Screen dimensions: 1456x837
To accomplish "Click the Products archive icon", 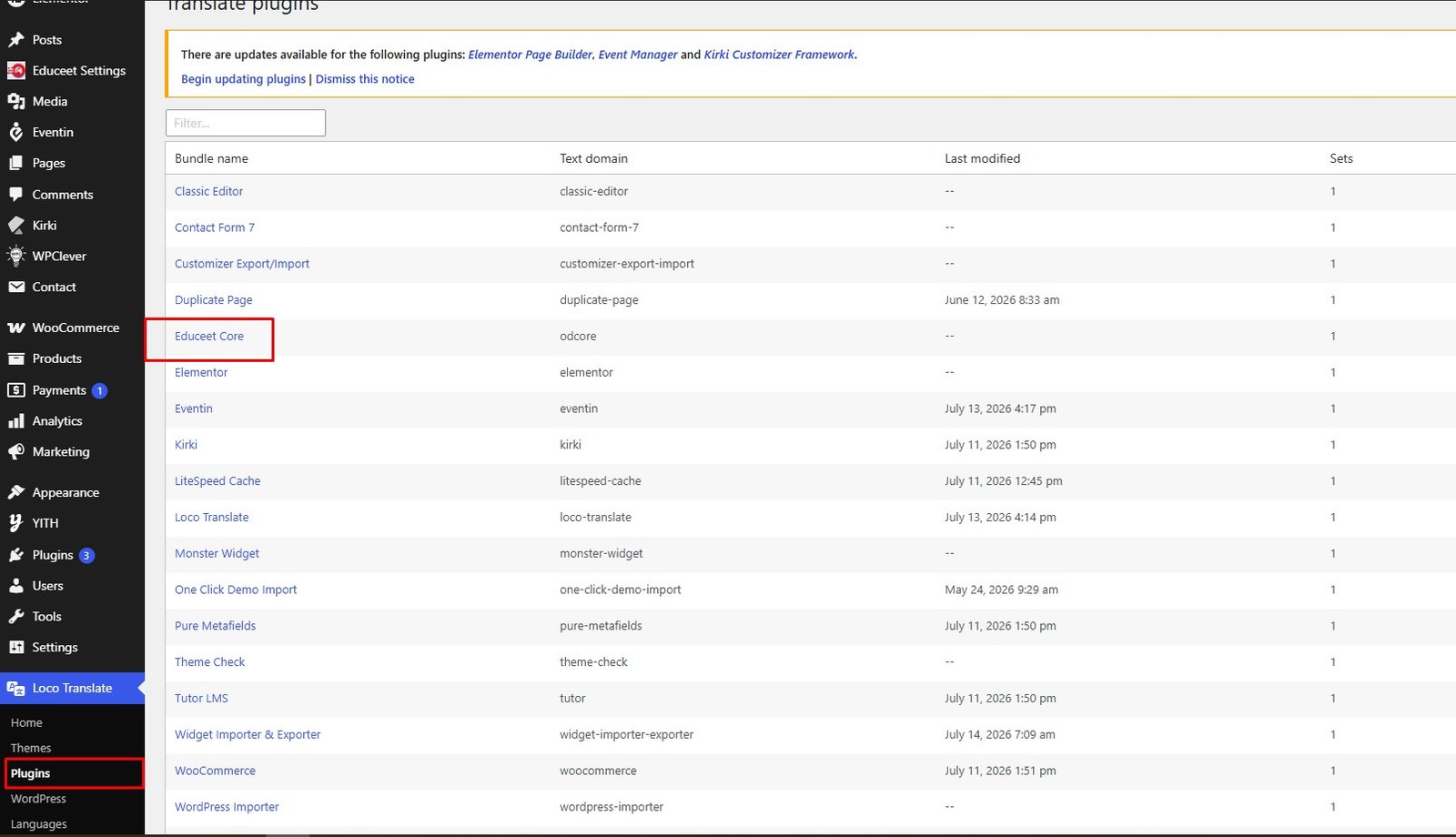I will (15, 359).
